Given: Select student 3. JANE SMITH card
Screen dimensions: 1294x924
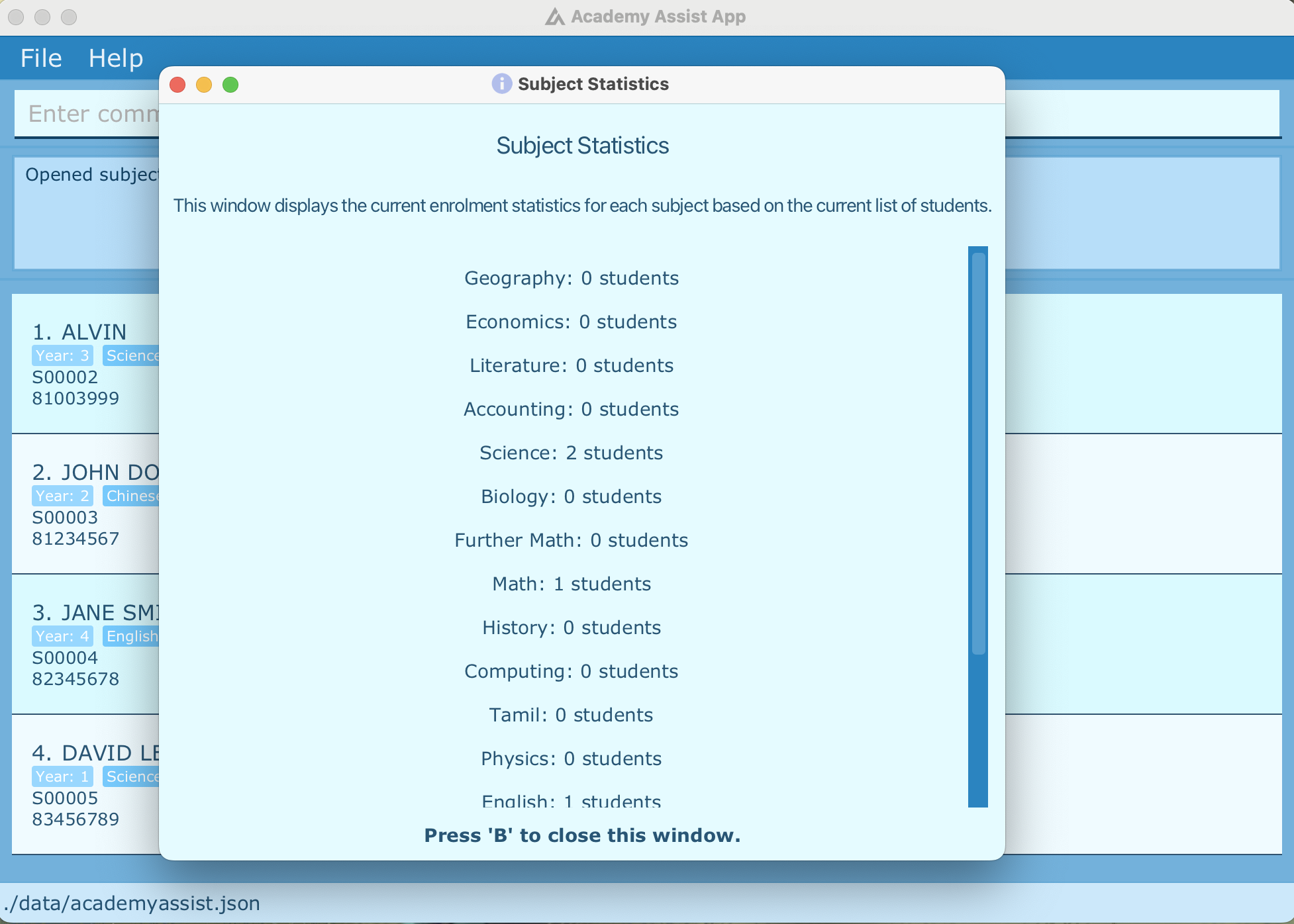Looking at the screenshot, I should pyautogui.click(x=85, y=645).
